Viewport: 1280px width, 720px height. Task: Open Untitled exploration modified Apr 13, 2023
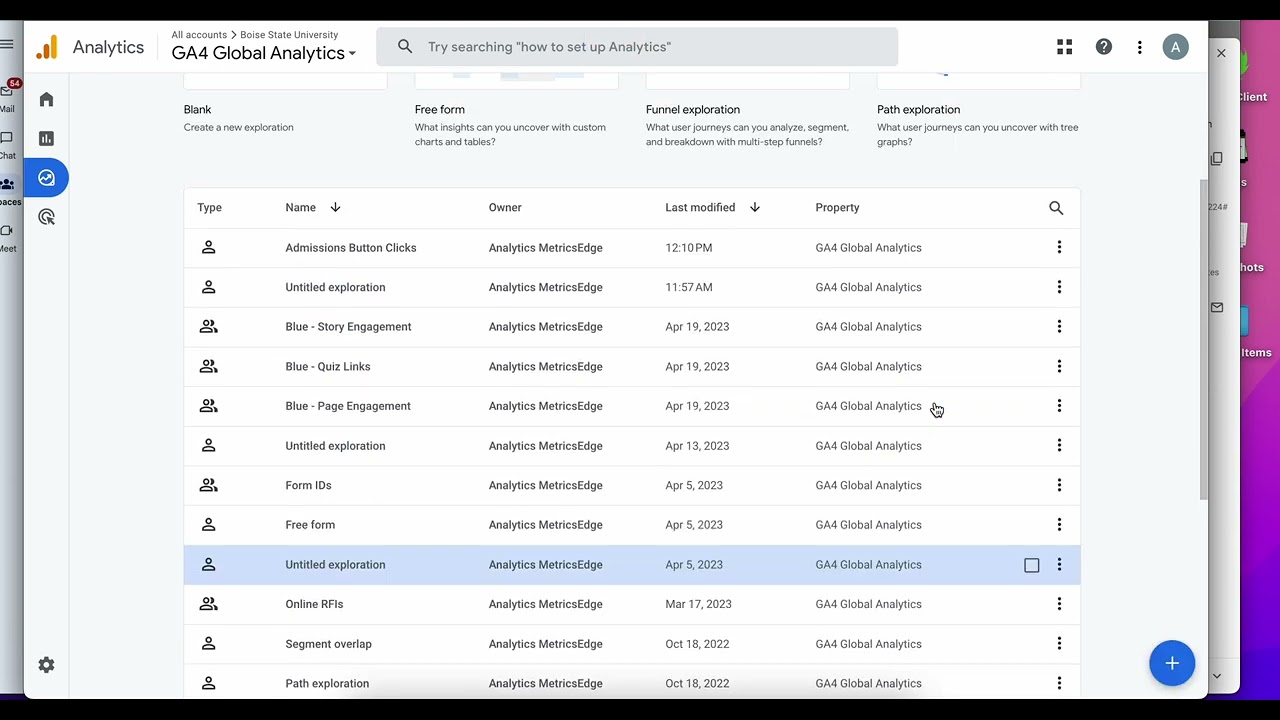click(x=335, y=446)
